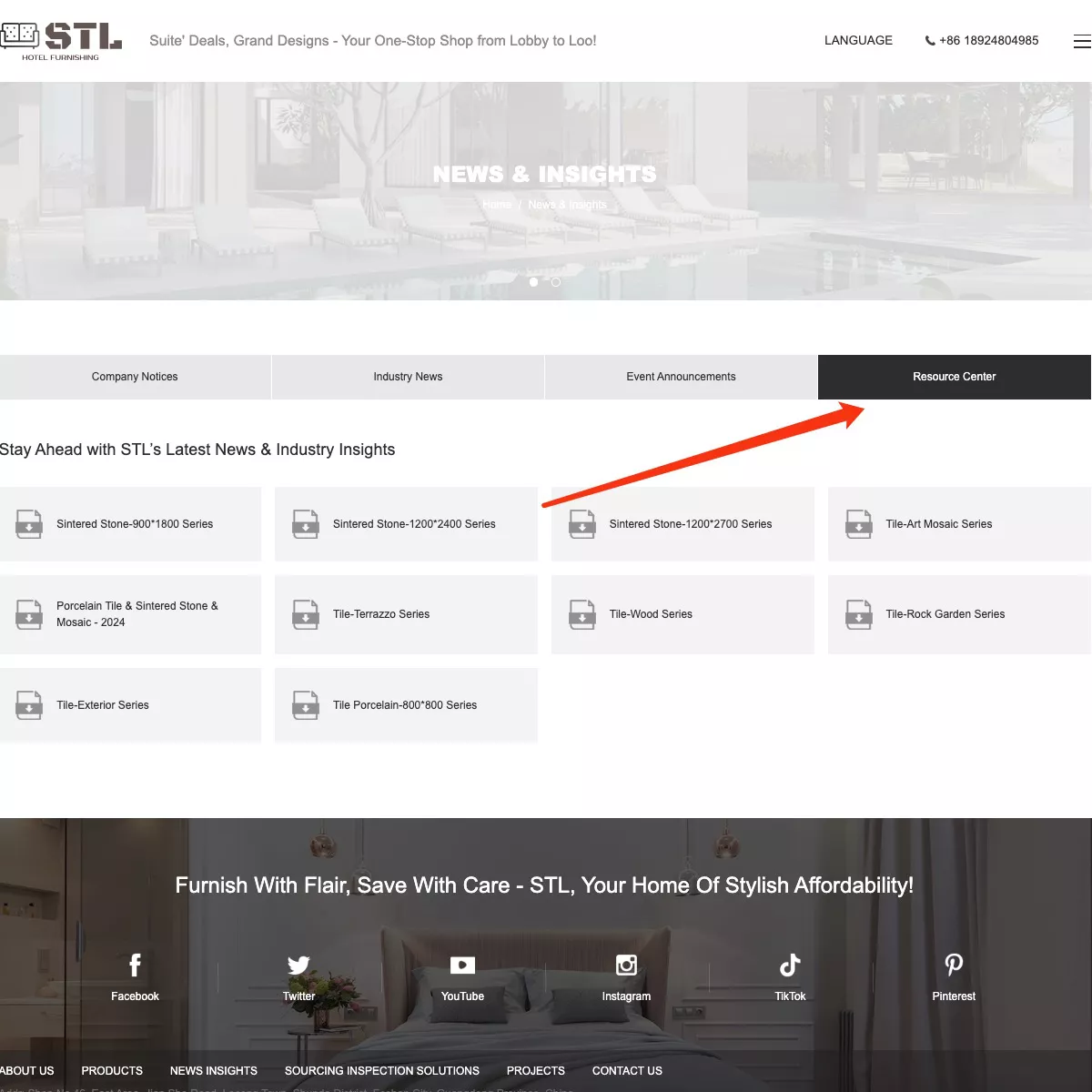
Task: Open PRODUCTS footer menu
Action: 112,1071
